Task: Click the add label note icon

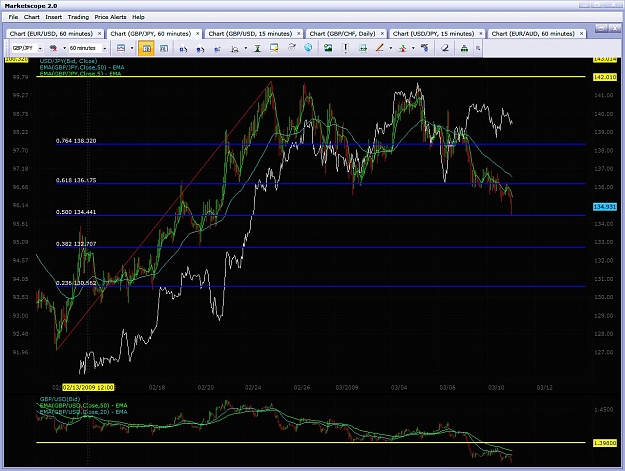Action: [x=274, y=48]
